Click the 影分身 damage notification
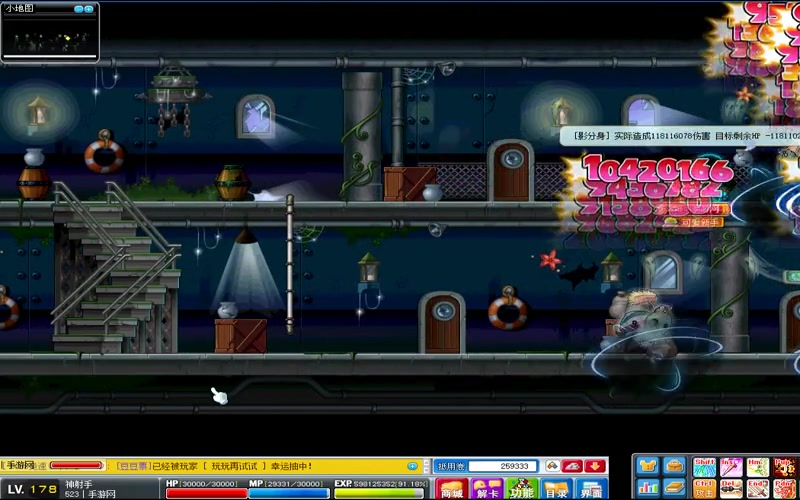 point(680,136)
